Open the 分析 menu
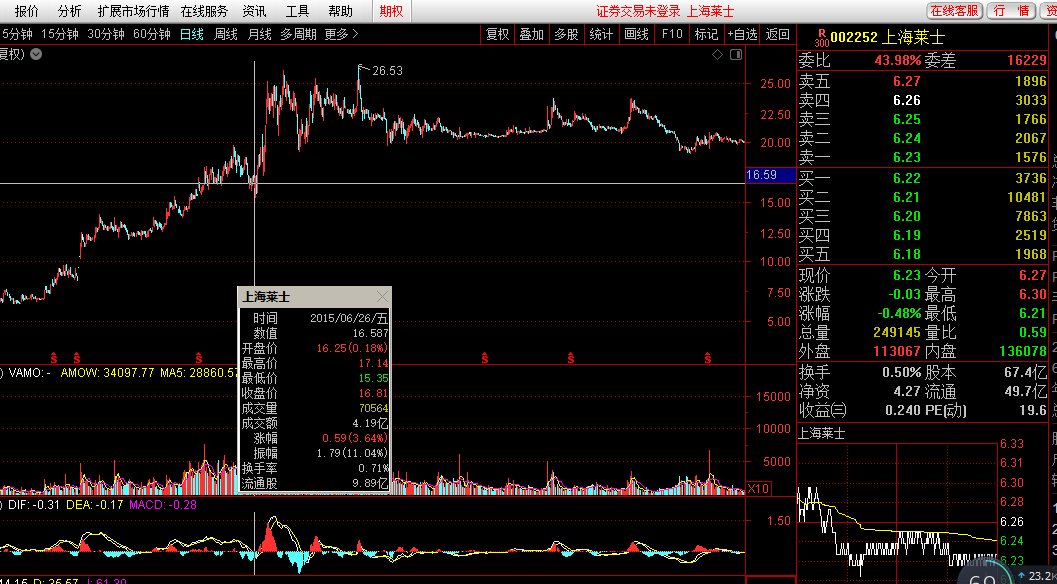 point(70,11)
